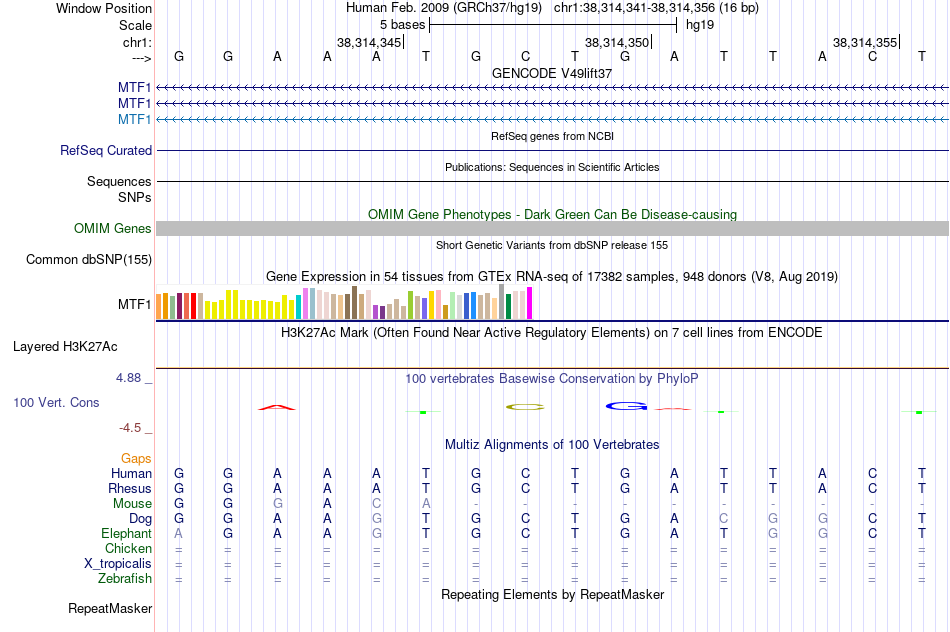
Task: Click the '-4.5' PhyloP lower scale value
Action: pyautogui.click(x=130, y=428)
